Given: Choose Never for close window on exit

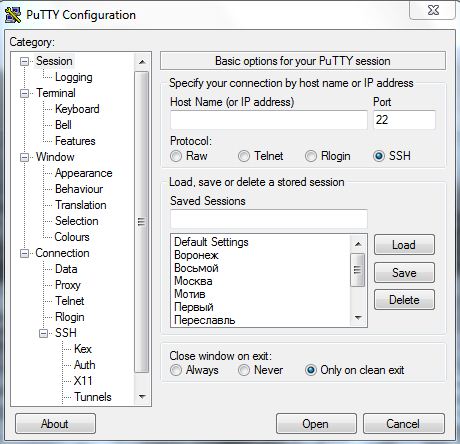Looking at the screenshot, I should click(x=244, y=370).
